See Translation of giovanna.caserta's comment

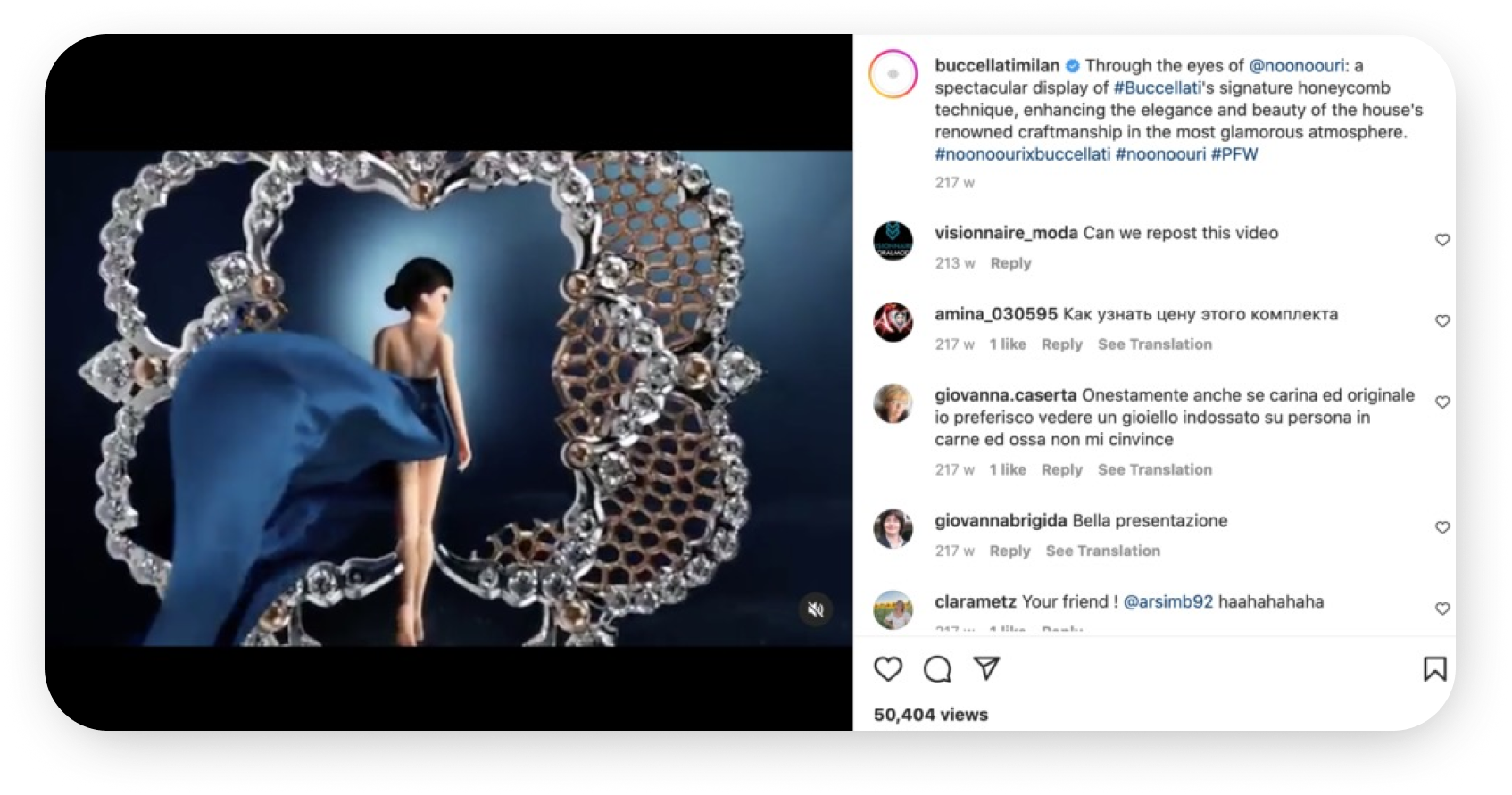click(x=1154, y=470)
